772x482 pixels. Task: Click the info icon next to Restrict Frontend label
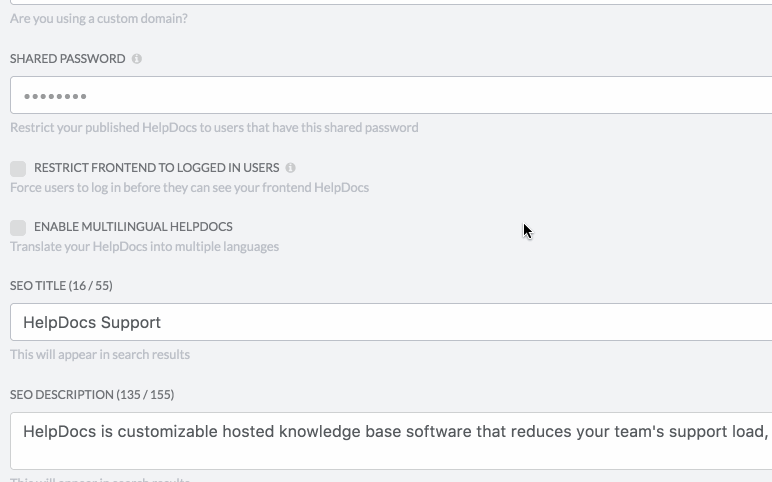tap(290, 168)
